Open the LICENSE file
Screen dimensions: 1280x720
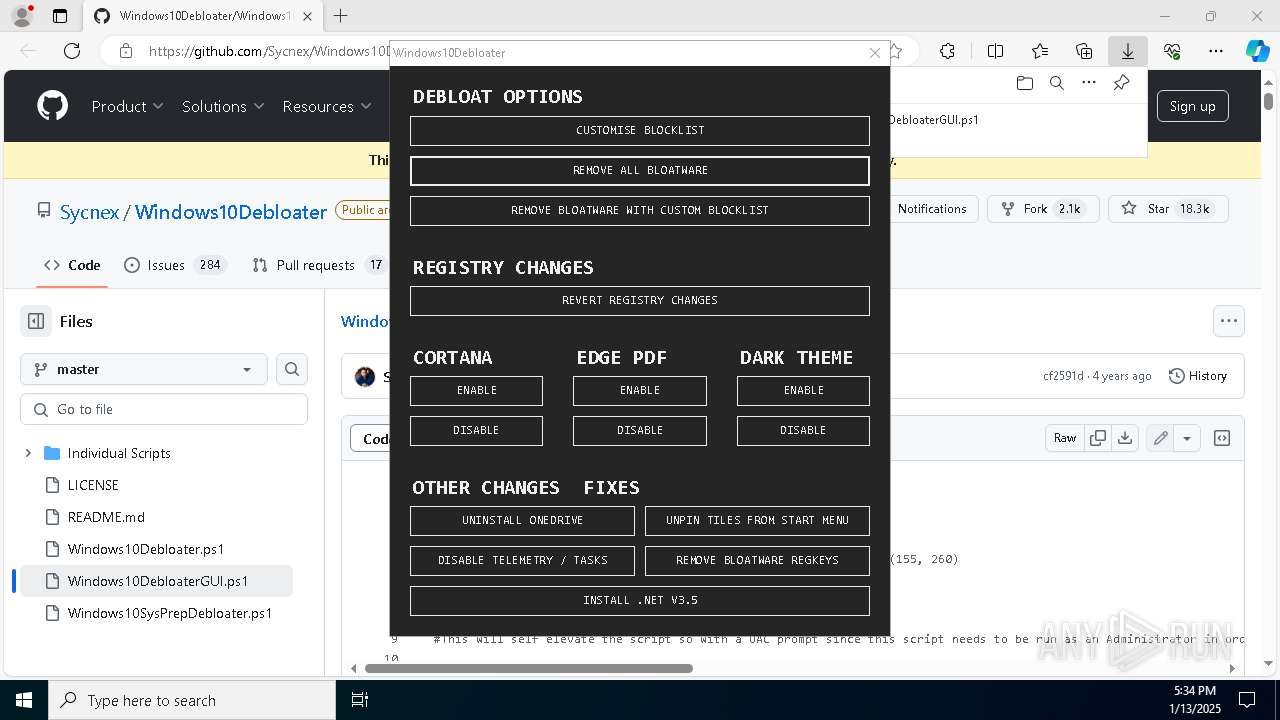point(156,485)
